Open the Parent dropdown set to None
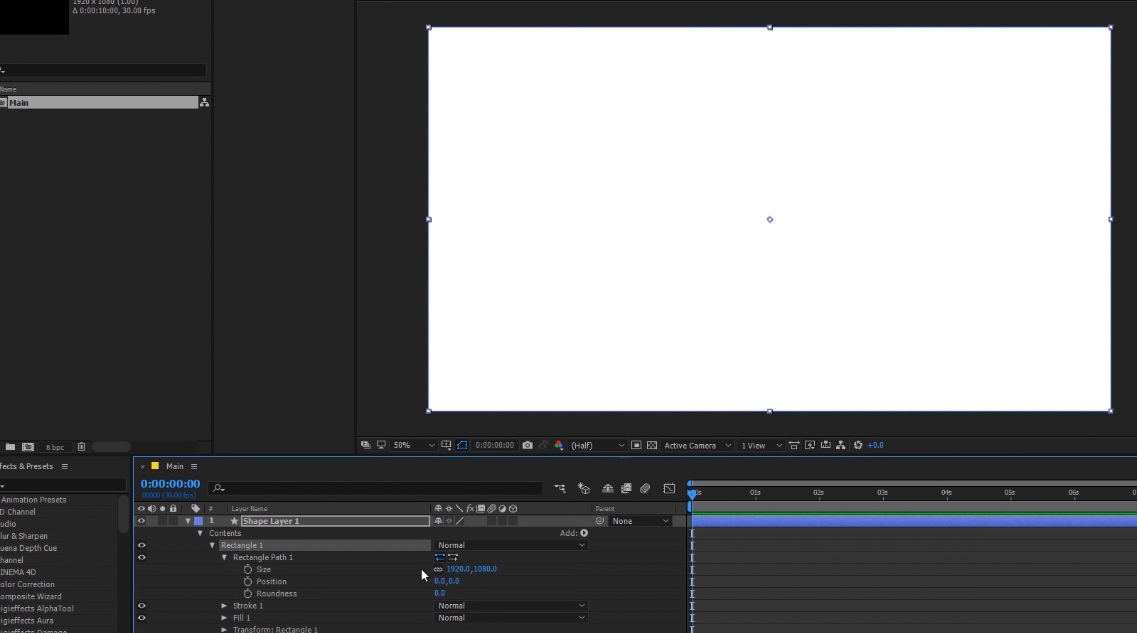 (x=641, y=521)
